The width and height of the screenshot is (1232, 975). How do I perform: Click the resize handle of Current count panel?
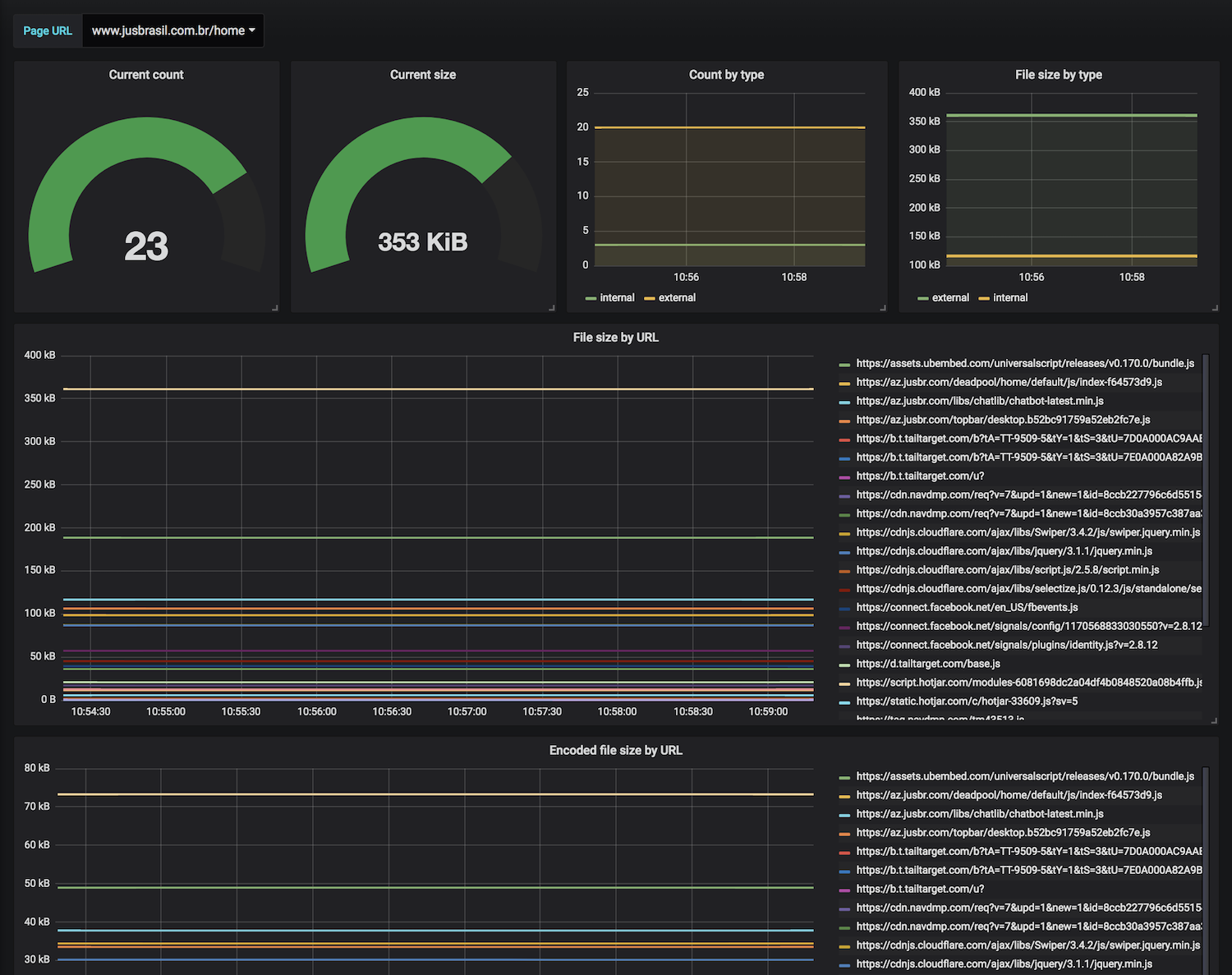275,308
